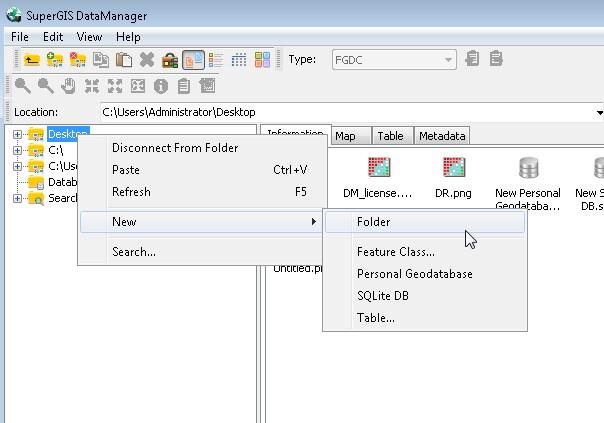Switch to the Table tab
This screenshot has height=423, width=604.
[x=391, y=136]
